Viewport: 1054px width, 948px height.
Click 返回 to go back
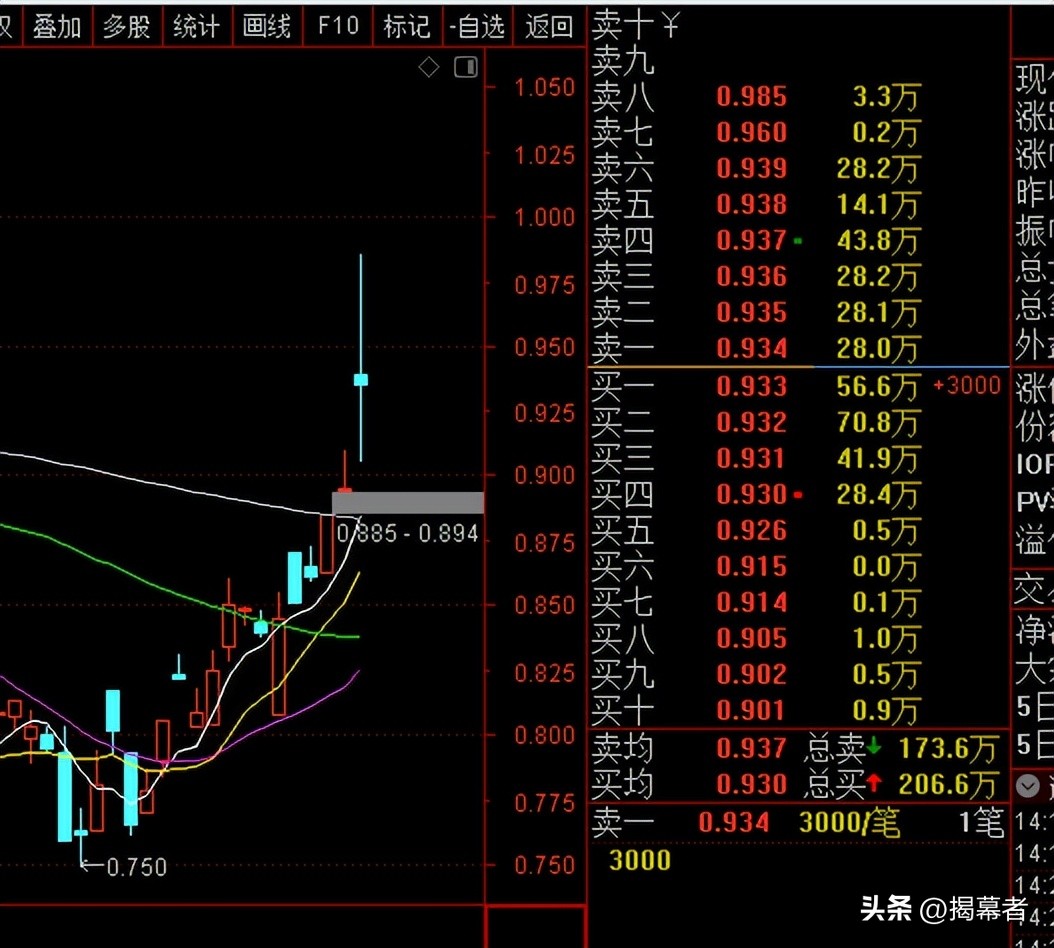[549, 27]
